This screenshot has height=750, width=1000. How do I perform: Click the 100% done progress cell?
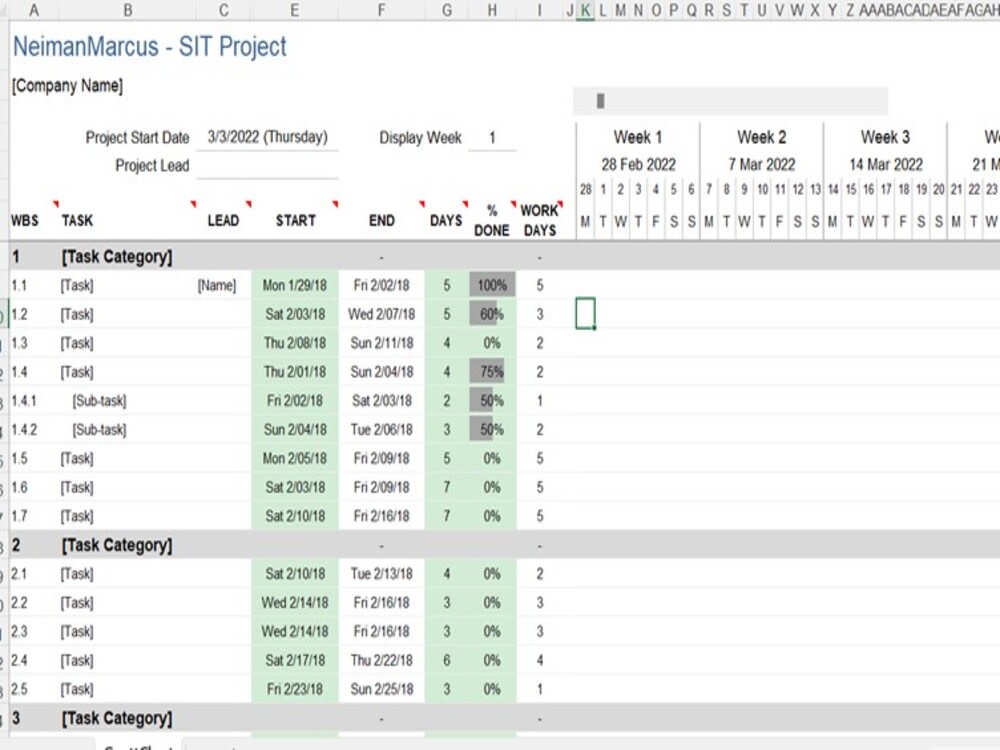[492, 285]
